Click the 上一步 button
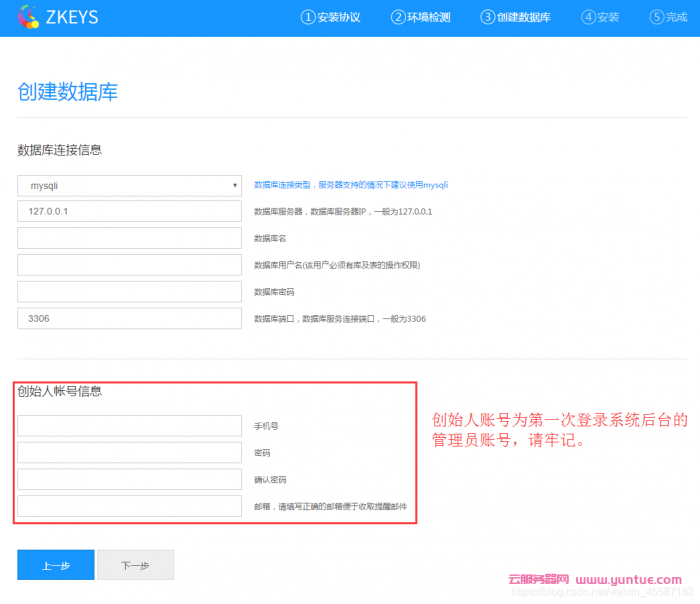 pos(56,565)
